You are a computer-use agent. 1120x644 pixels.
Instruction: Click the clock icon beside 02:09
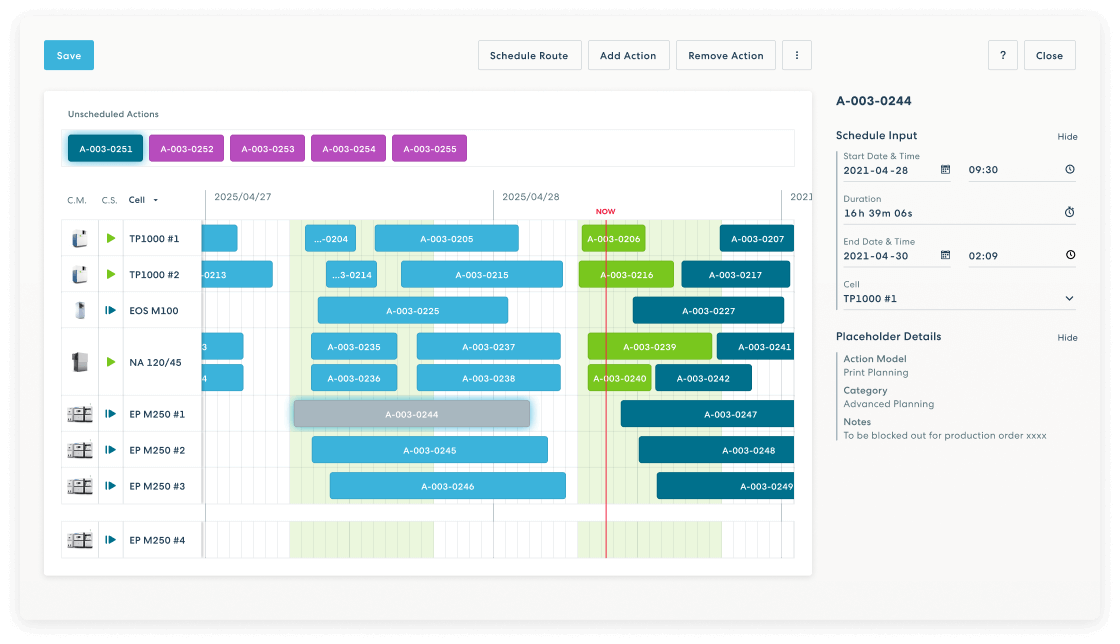(x=1069, y=255)
